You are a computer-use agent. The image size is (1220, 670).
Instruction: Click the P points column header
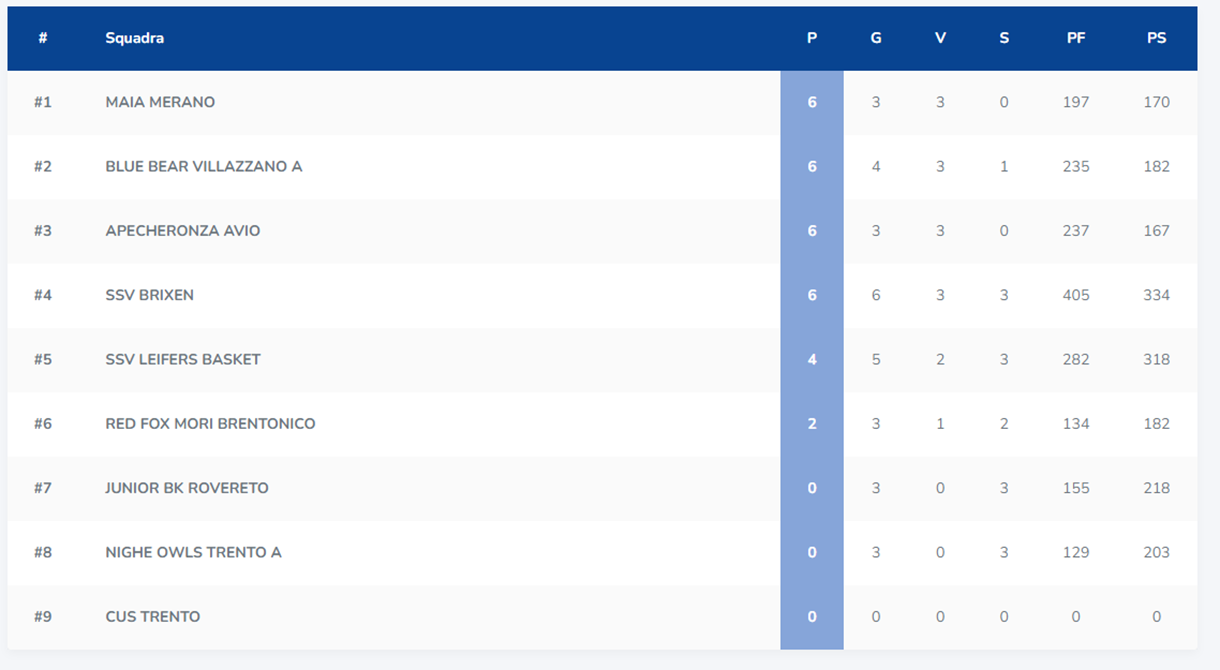pyautogui.click(x=812, y=38)
